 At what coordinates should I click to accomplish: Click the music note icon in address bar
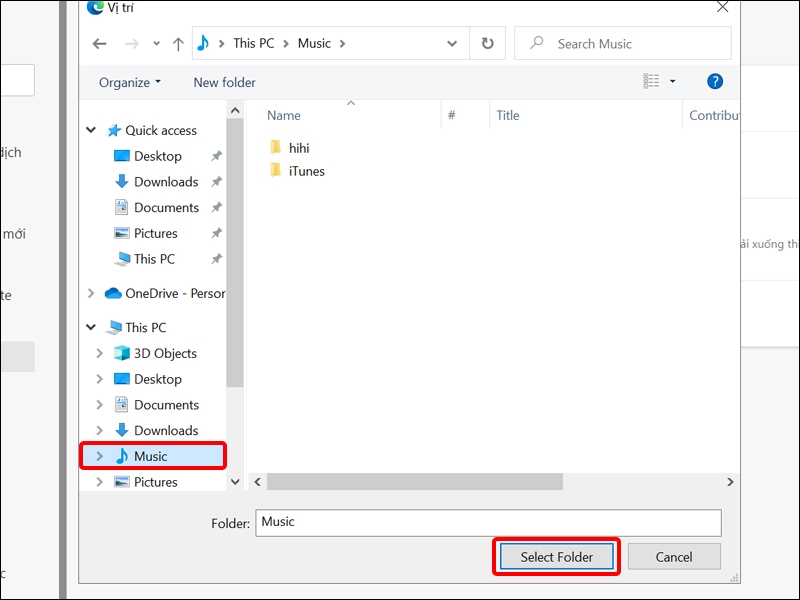203,43
